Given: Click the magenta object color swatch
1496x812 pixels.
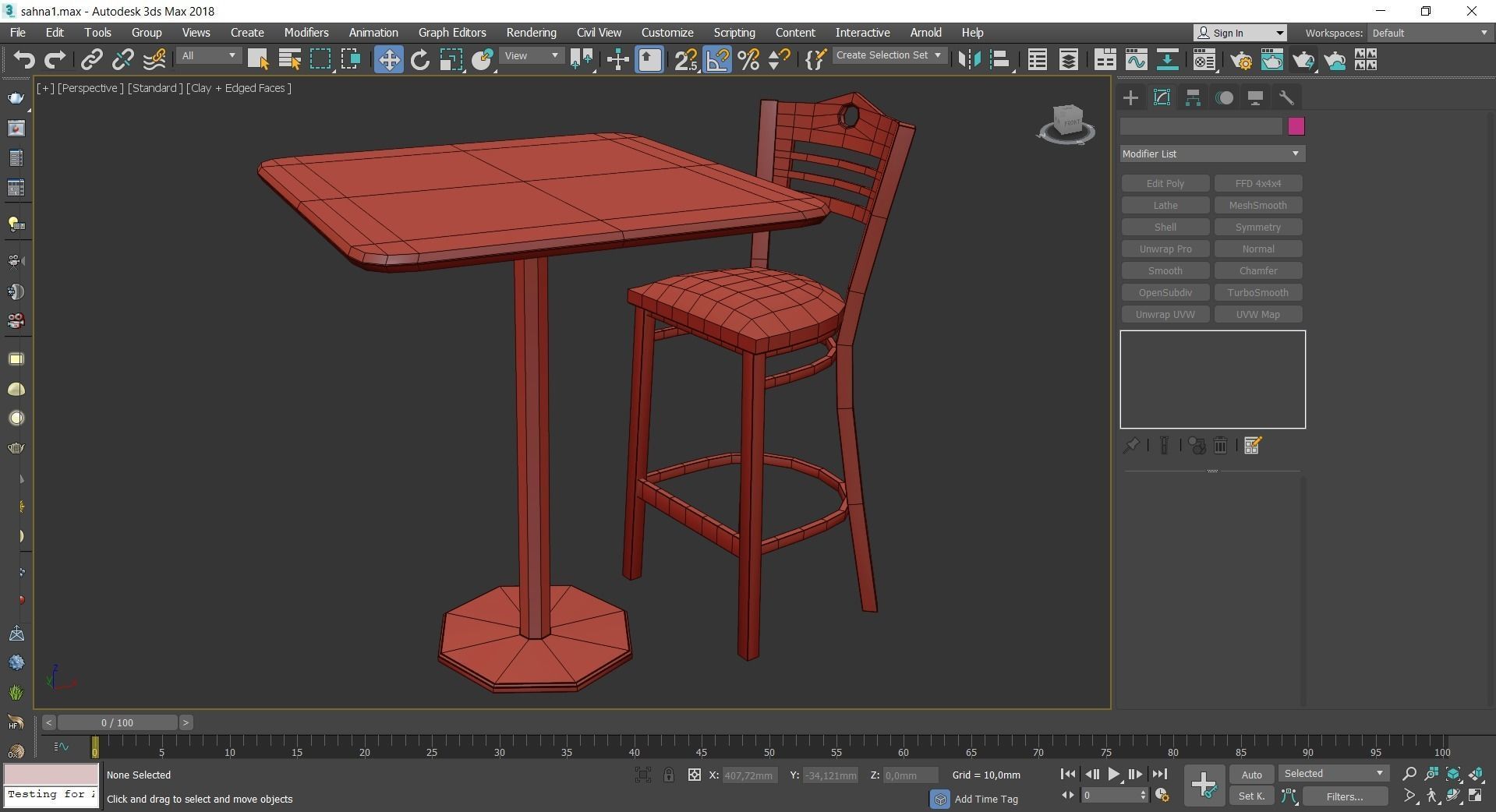Looking at the screenshot, I should tap(1296, 126).
